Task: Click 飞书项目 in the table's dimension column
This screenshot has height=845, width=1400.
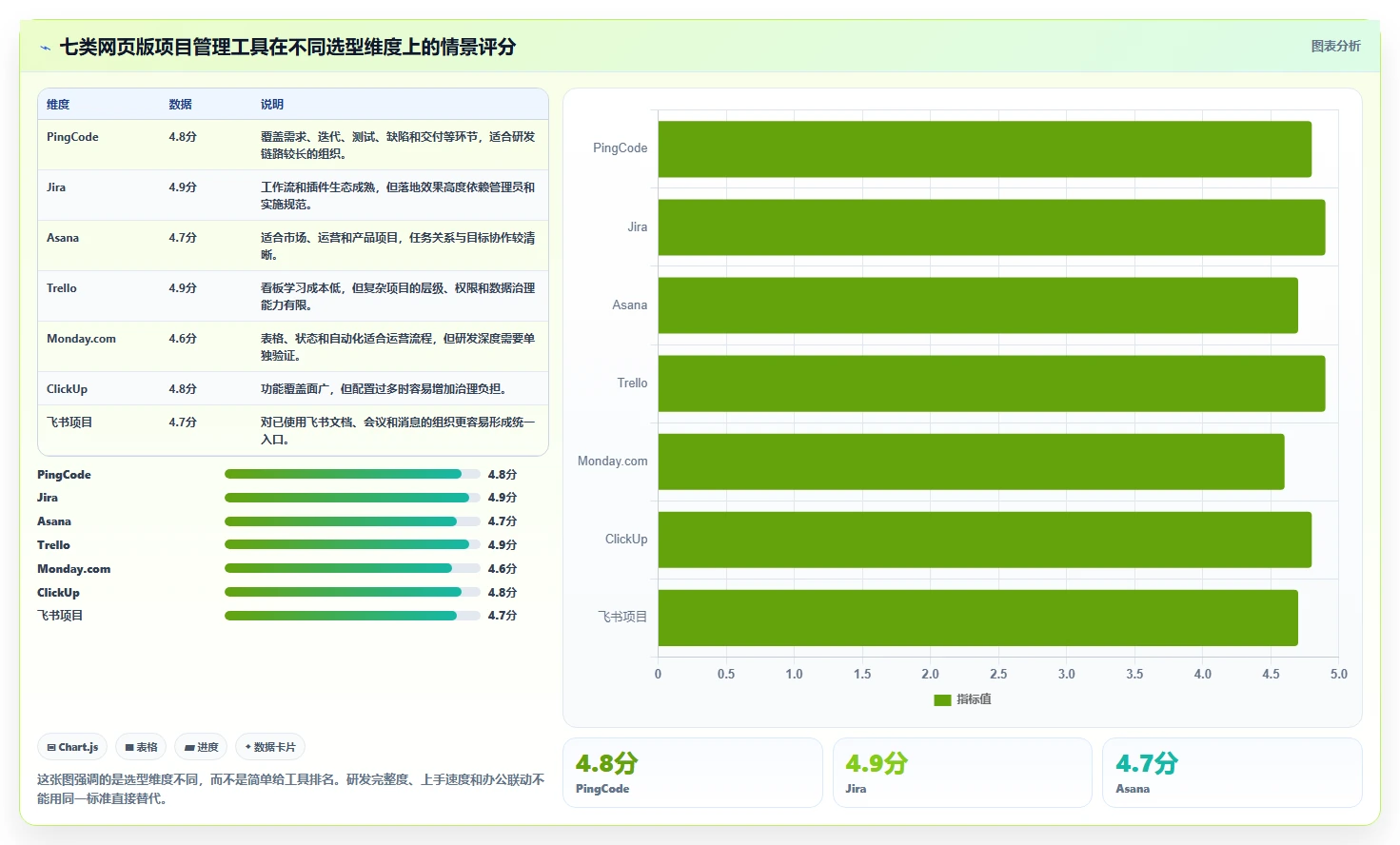Action: click(x=69, y=422)
